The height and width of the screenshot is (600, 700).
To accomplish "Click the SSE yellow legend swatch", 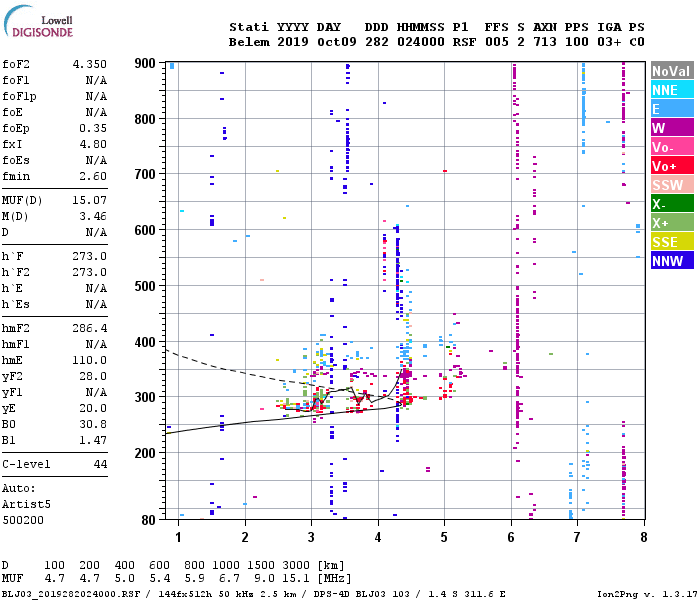I will pyautogui.click(x=672, y=242).
